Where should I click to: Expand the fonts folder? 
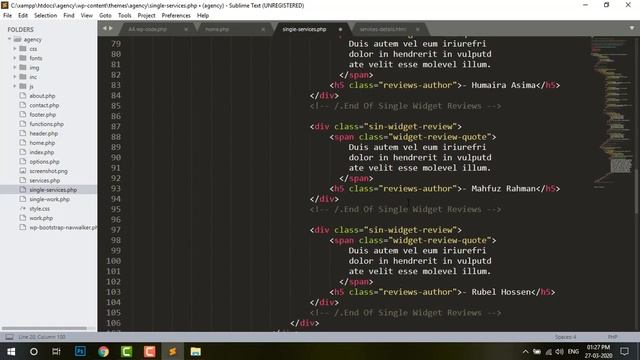pos(15,58)
